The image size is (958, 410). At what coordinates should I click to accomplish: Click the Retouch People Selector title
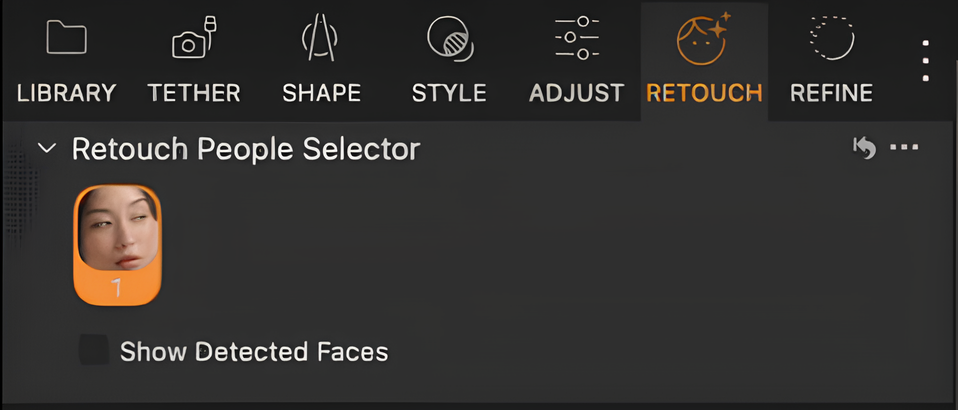pos(246,148)
